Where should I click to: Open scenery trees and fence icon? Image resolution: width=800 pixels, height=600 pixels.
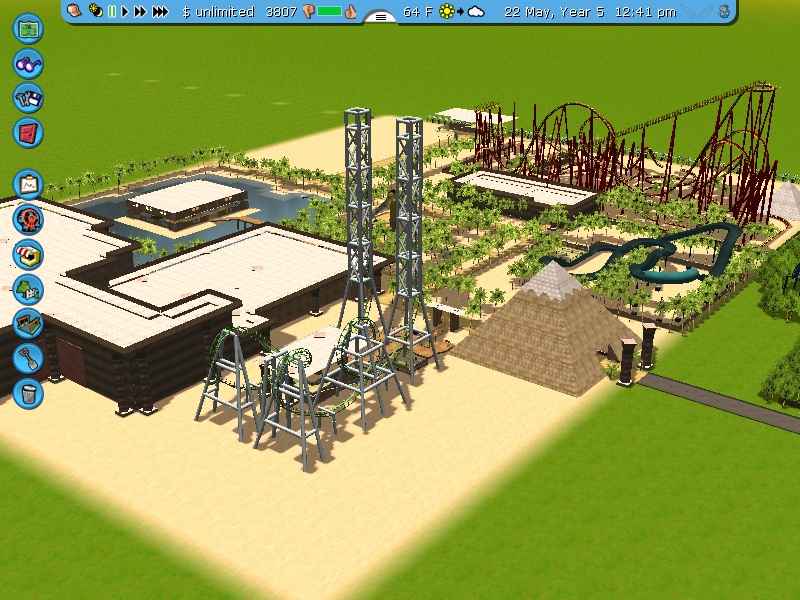click(28, 289)
